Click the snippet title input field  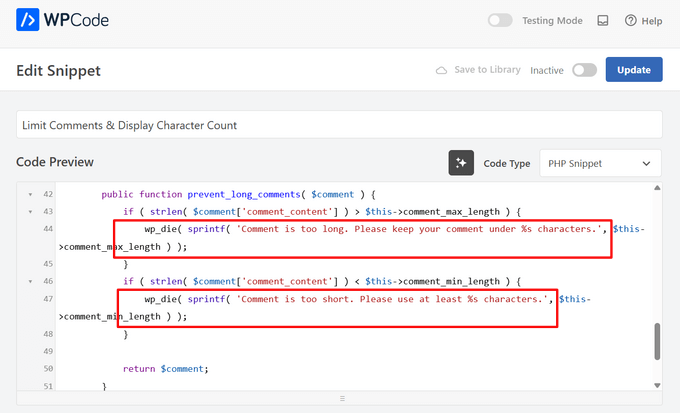coord(339,125)
